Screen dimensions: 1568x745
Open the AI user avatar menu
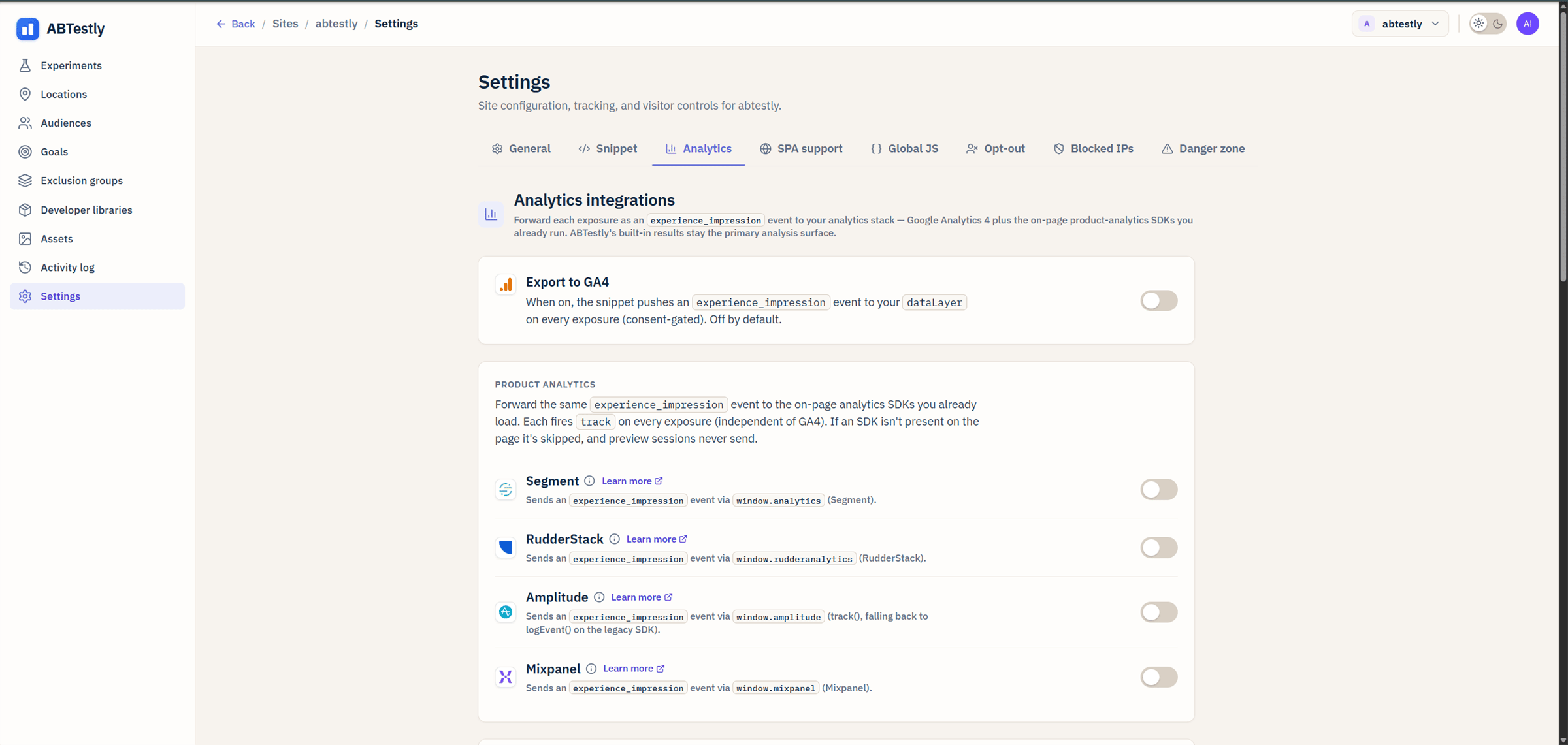[1527, 24]
